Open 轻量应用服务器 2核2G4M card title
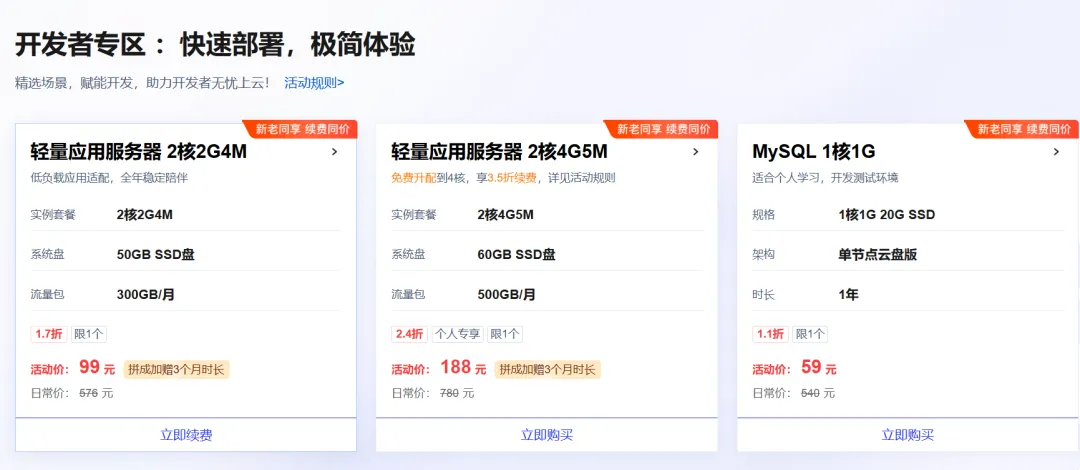1080x470 pixels. point(138,151)
